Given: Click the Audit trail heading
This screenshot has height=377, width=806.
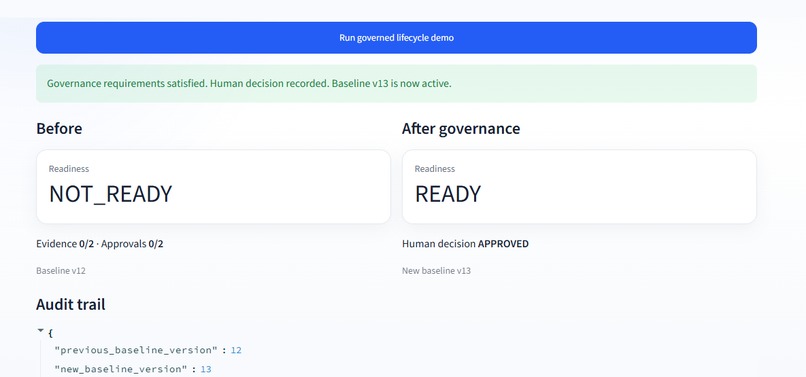Looking at the screenshot, I should pos(70,304).
